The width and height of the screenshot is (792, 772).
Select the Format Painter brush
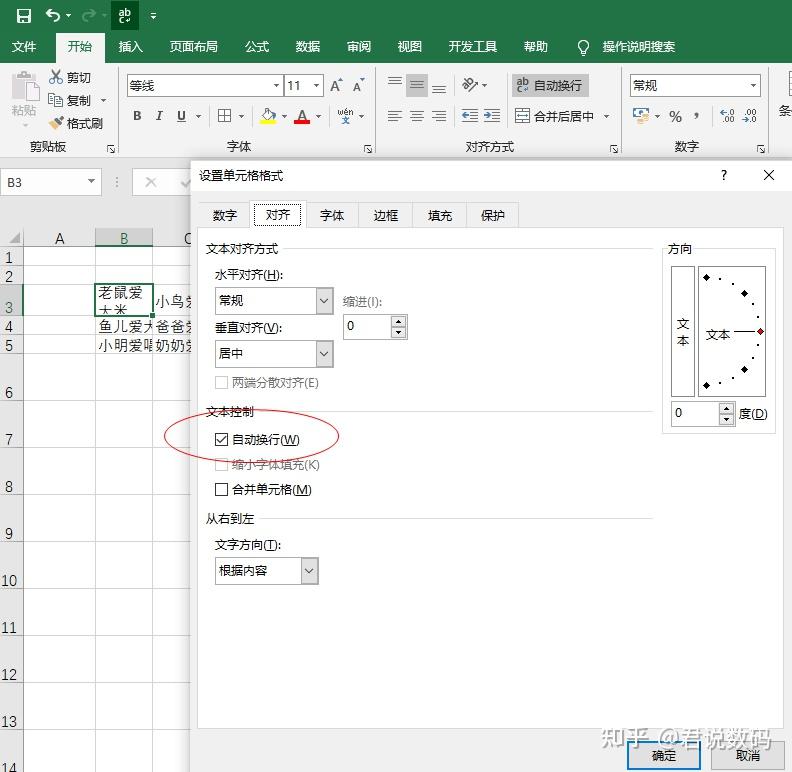tap(56, 123)
